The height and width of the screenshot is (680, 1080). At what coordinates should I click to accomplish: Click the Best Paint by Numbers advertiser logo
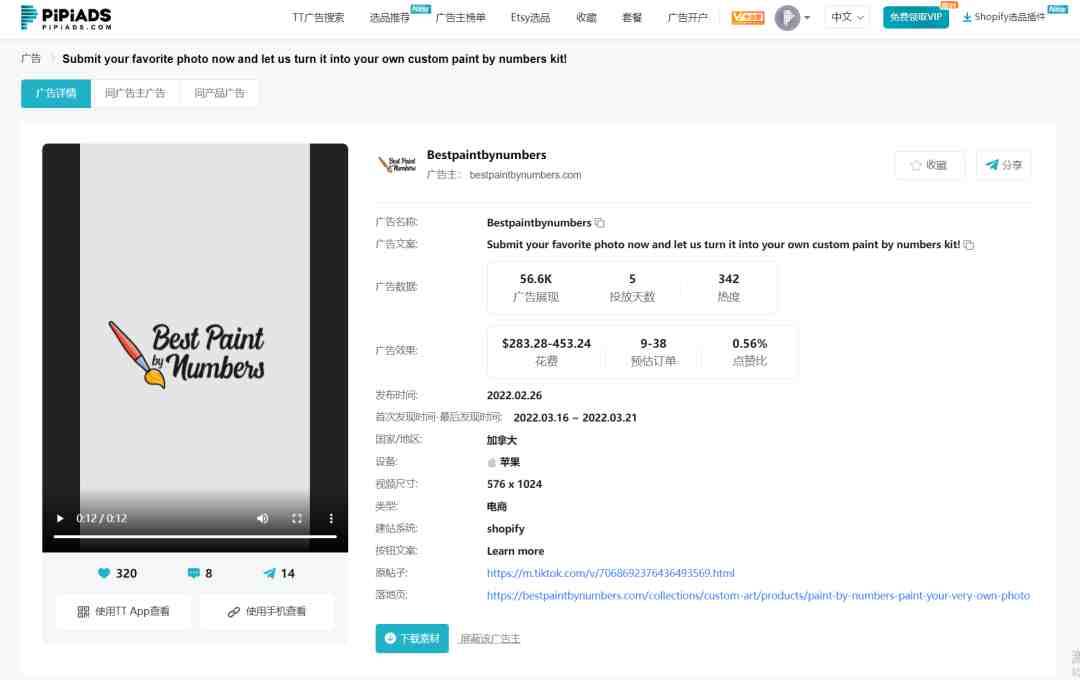(397, 165)
